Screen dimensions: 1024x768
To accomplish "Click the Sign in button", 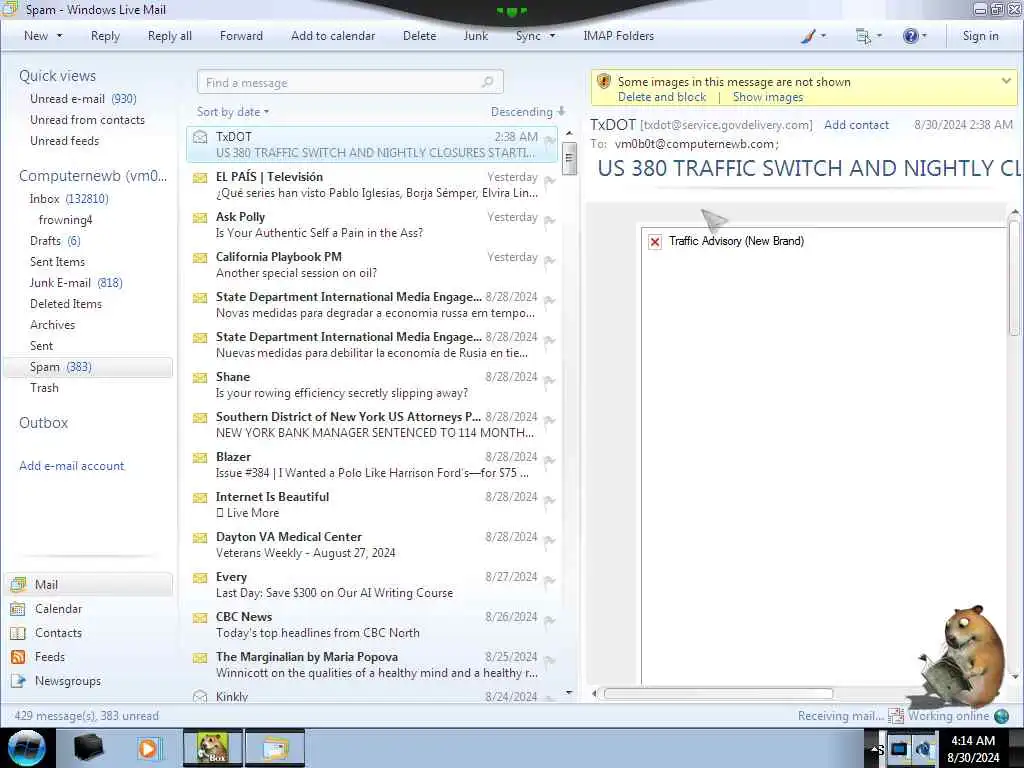I will [x=980, y=36].
